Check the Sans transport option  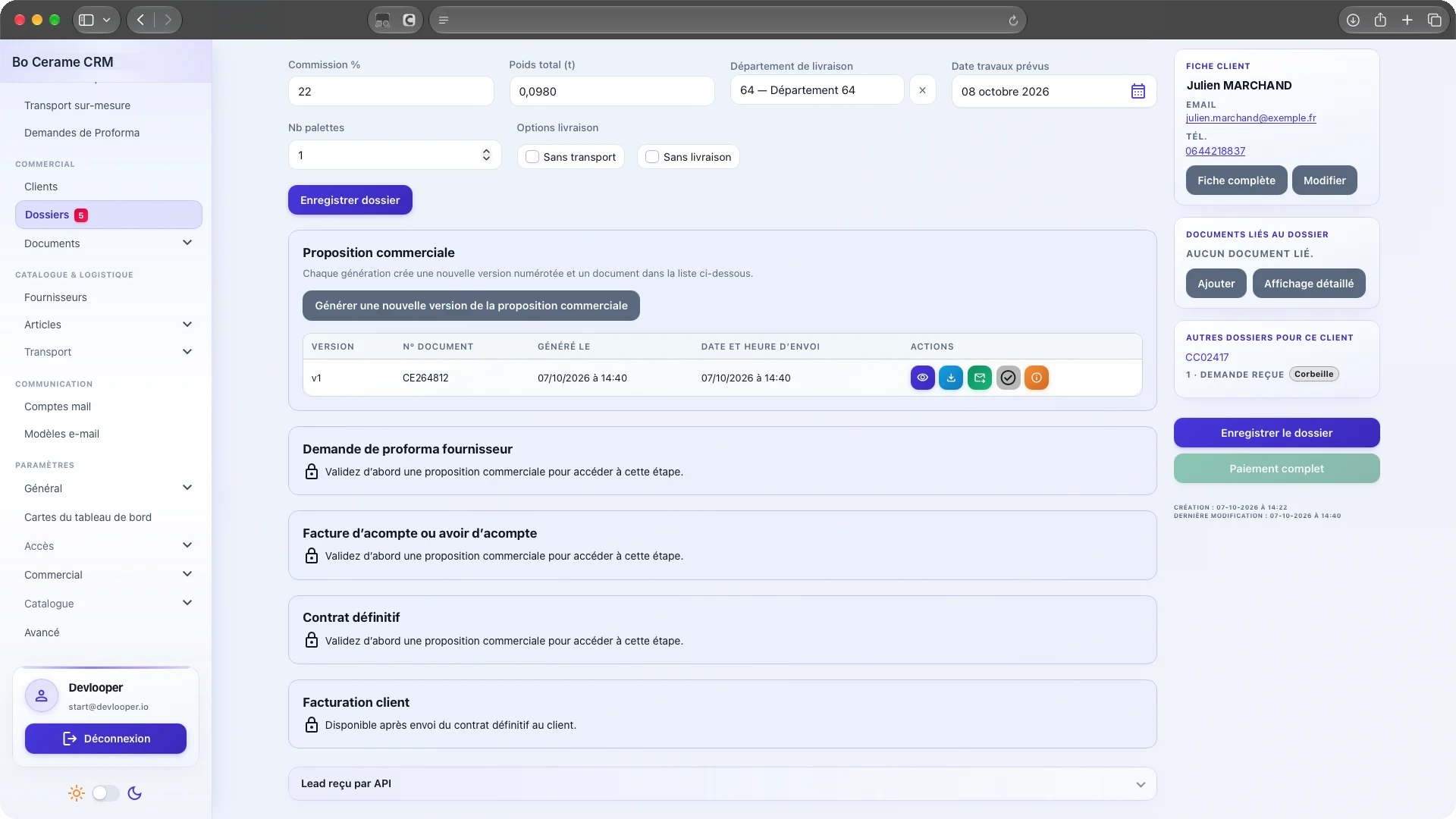coord(532,157)
